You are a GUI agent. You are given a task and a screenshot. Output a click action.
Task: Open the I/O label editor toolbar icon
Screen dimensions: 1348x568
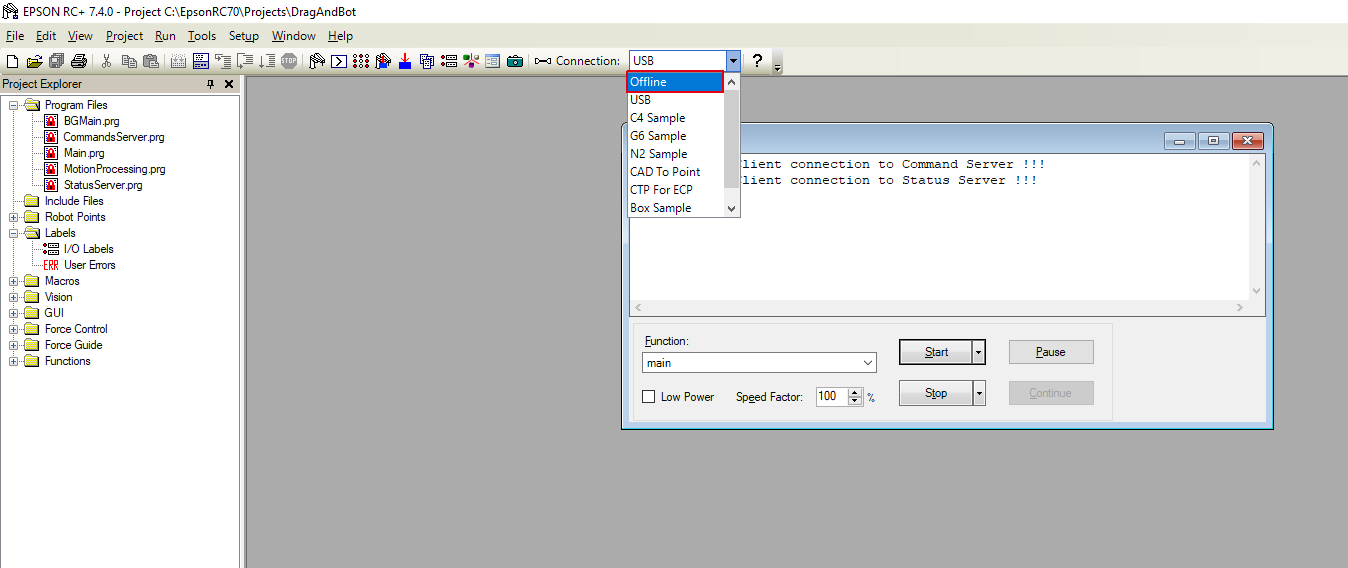point(448,61)
